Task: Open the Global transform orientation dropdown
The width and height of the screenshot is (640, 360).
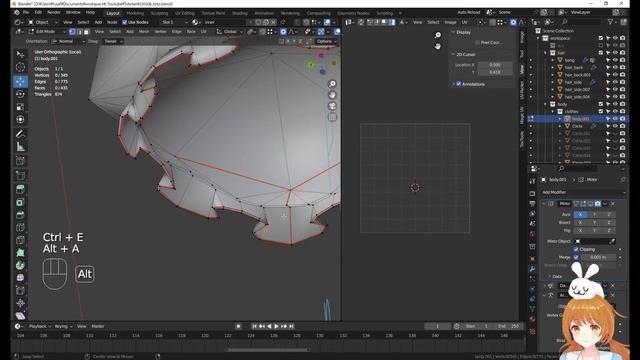Action: tap(229, 31)
